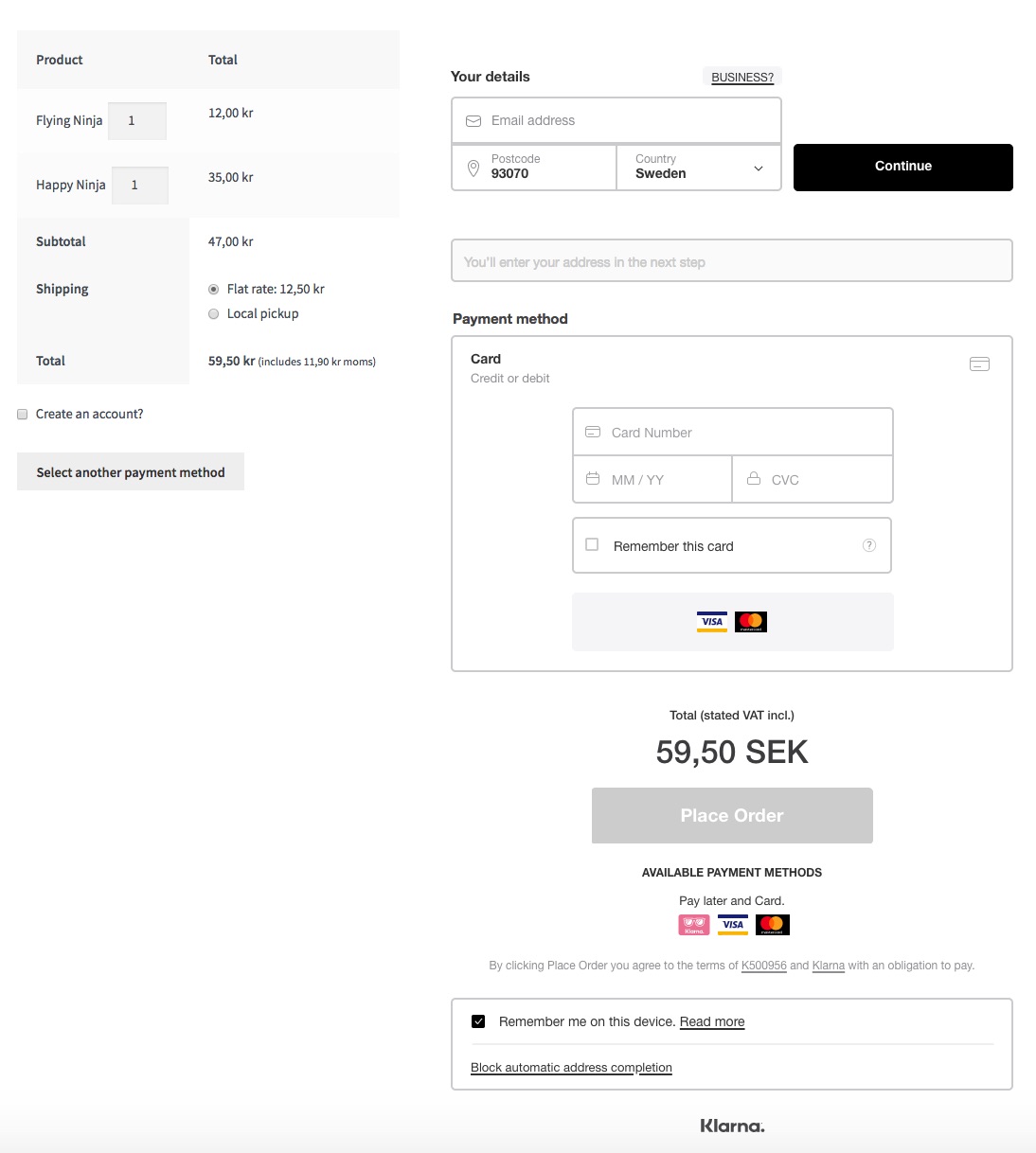
Task: Click the card icon inside Card Number field
Action: pyautogui.click(x=592, y=432)
